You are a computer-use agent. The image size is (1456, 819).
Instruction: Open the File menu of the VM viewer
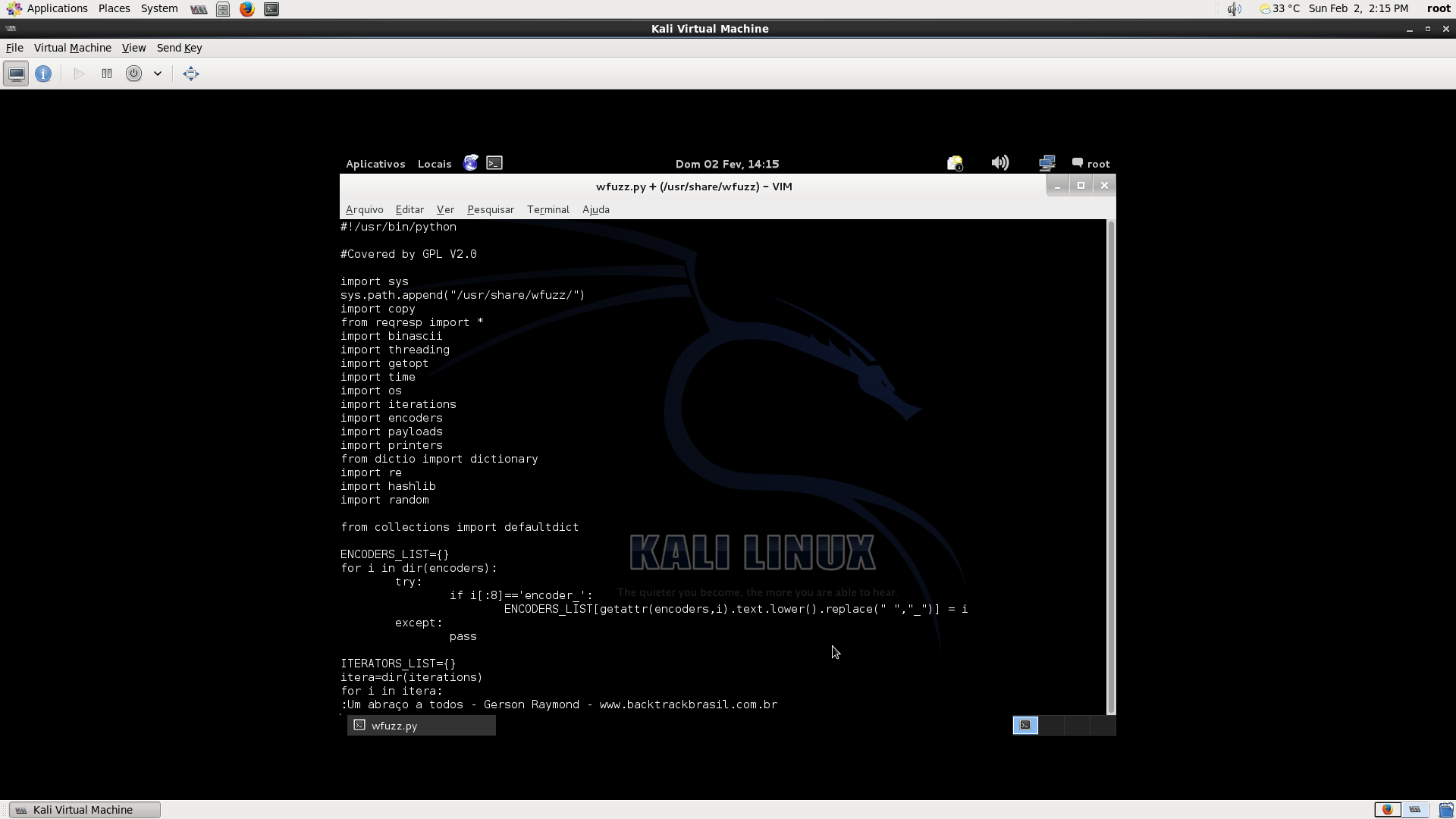pyautogui.click(x=14, y=48)
